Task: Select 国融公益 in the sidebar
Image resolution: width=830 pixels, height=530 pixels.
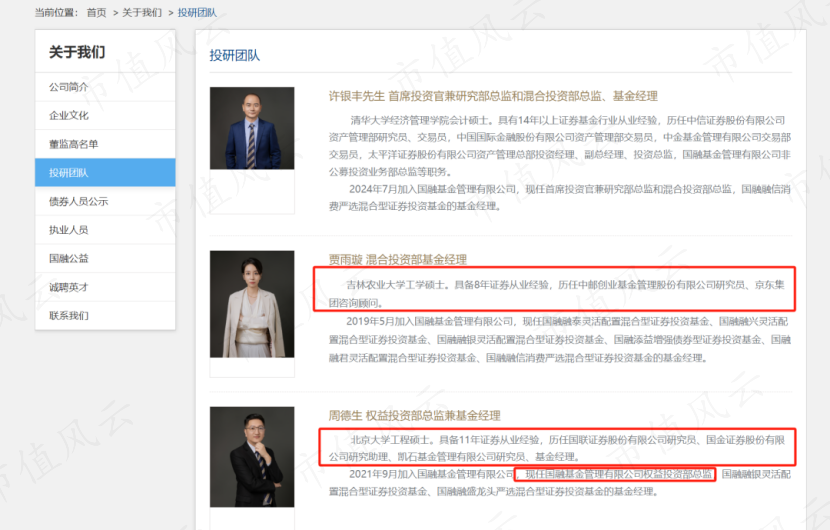Action: pos(105,258)
